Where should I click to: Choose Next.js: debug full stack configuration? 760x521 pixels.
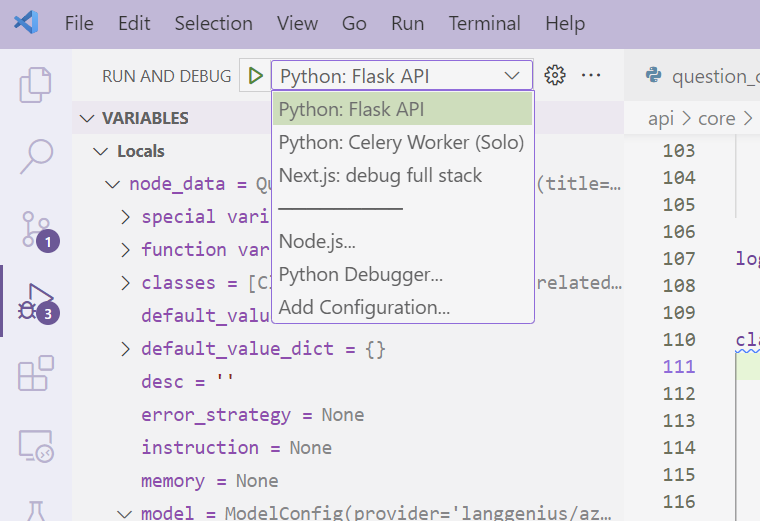coord(380,175)
